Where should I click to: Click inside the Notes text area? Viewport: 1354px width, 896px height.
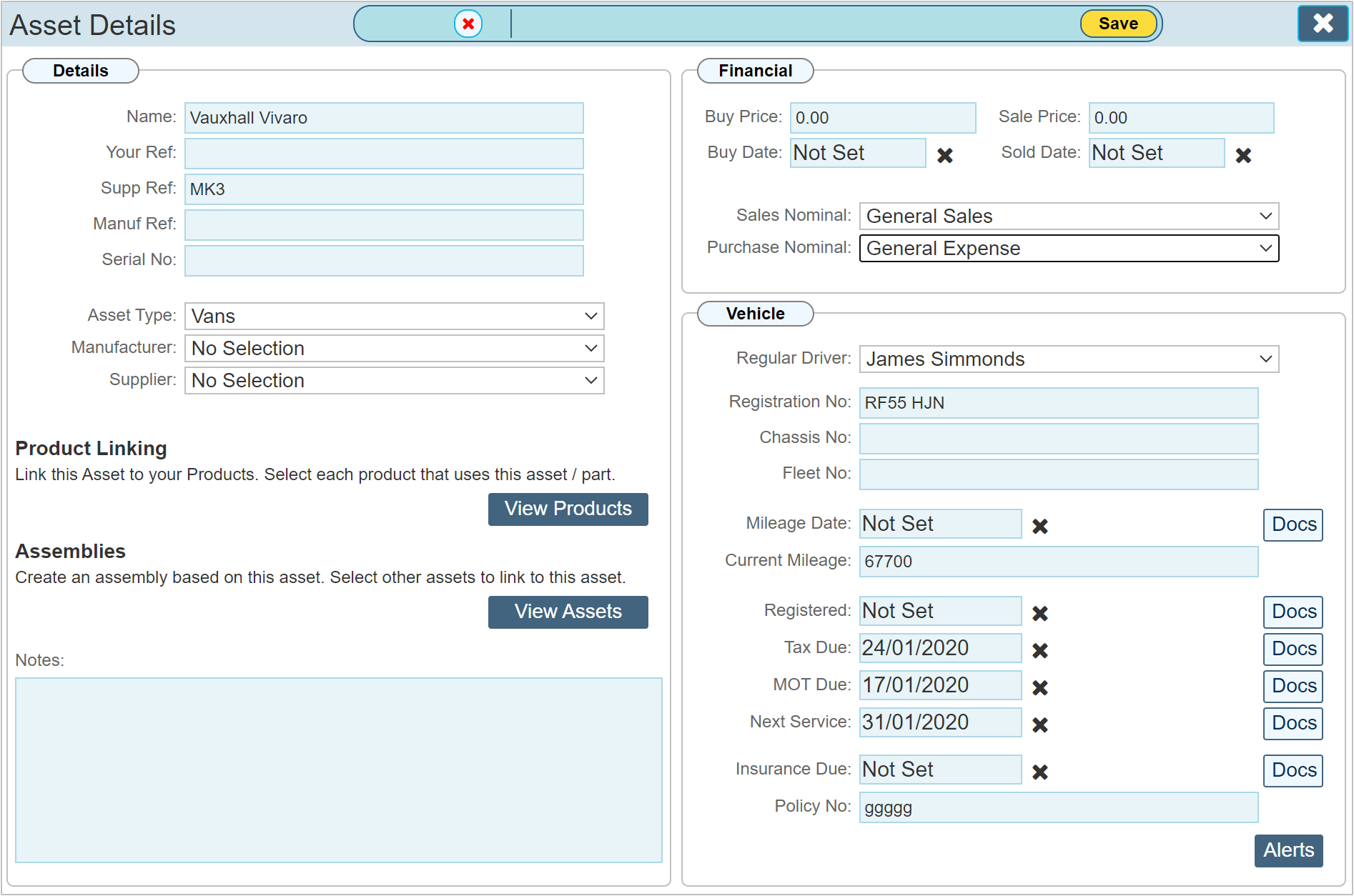pyautogui.click(x=339, y=770)
